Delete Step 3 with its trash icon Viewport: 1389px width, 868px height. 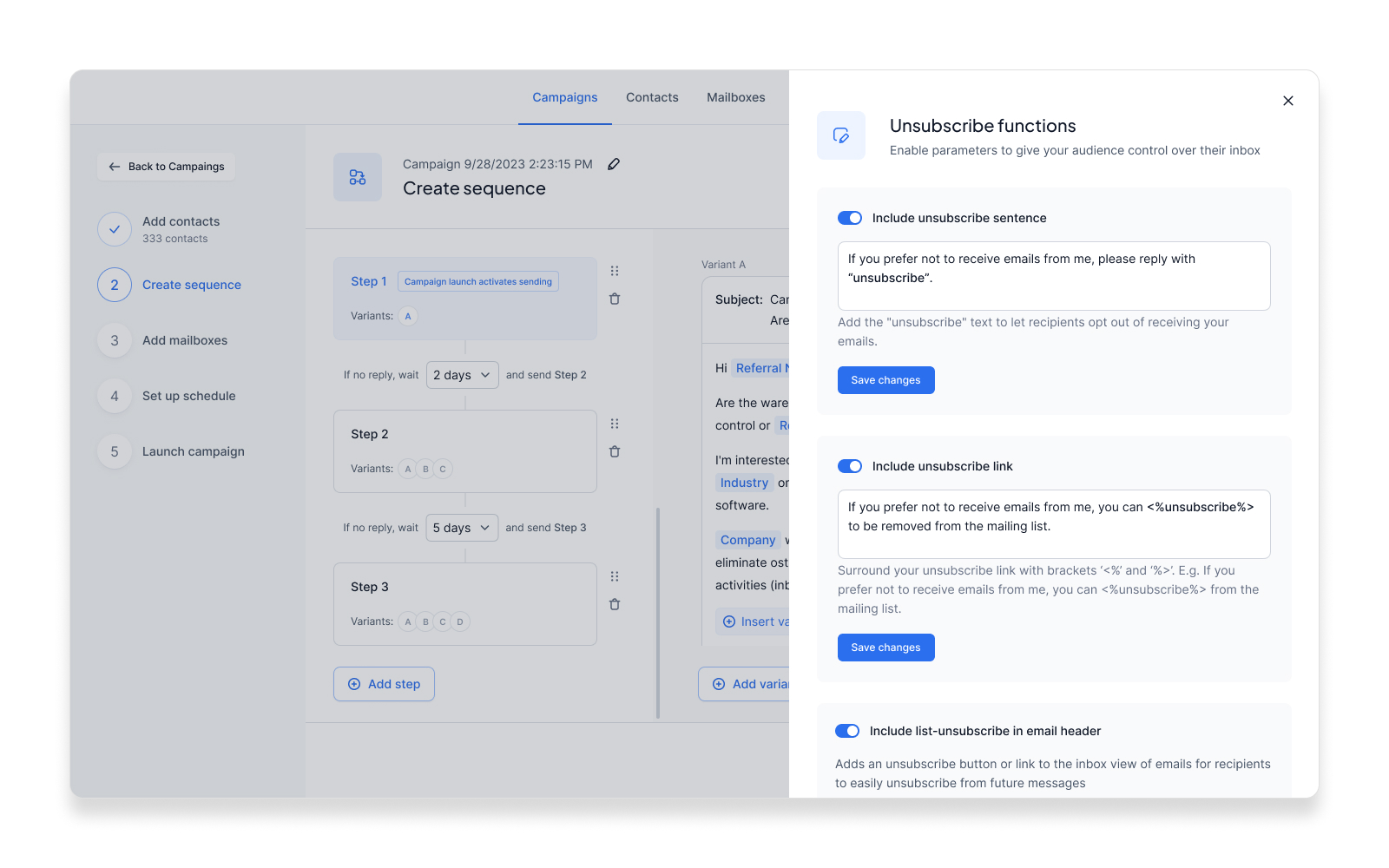(x=615, y=604)
